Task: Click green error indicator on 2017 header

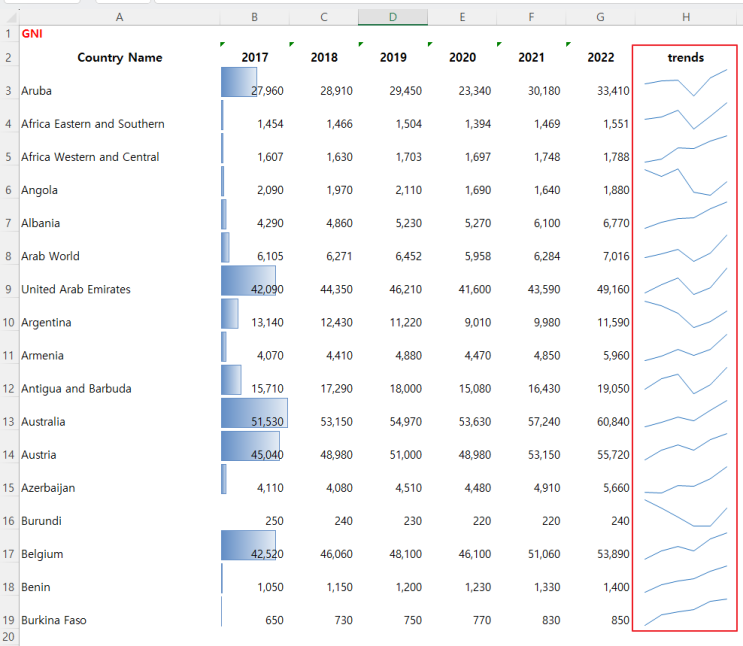Action: 223,44
